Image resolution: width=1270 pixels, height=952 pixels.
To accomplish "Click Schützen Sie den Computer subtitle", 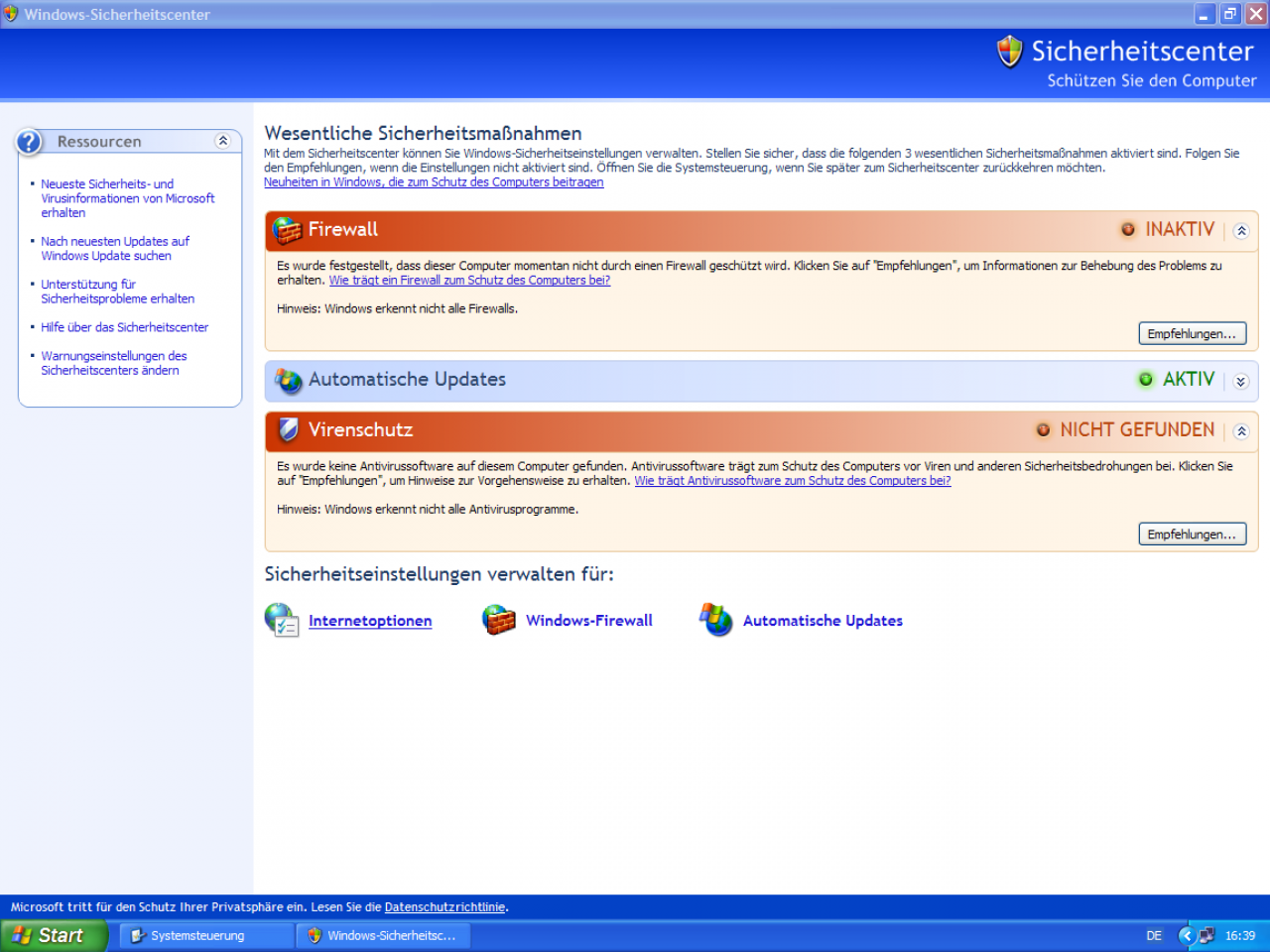I will coord(1152,81).
